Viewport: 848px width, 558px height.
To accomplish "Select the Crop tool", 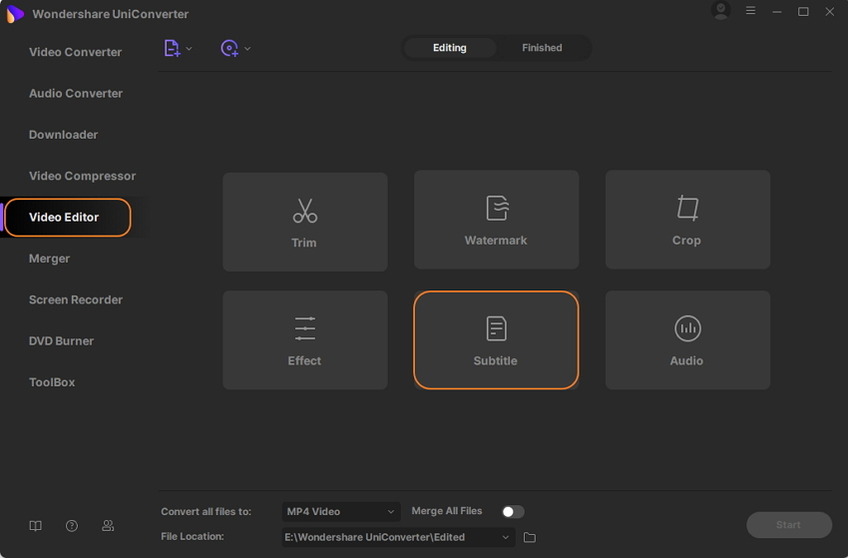I will click(x=687, y=219).
